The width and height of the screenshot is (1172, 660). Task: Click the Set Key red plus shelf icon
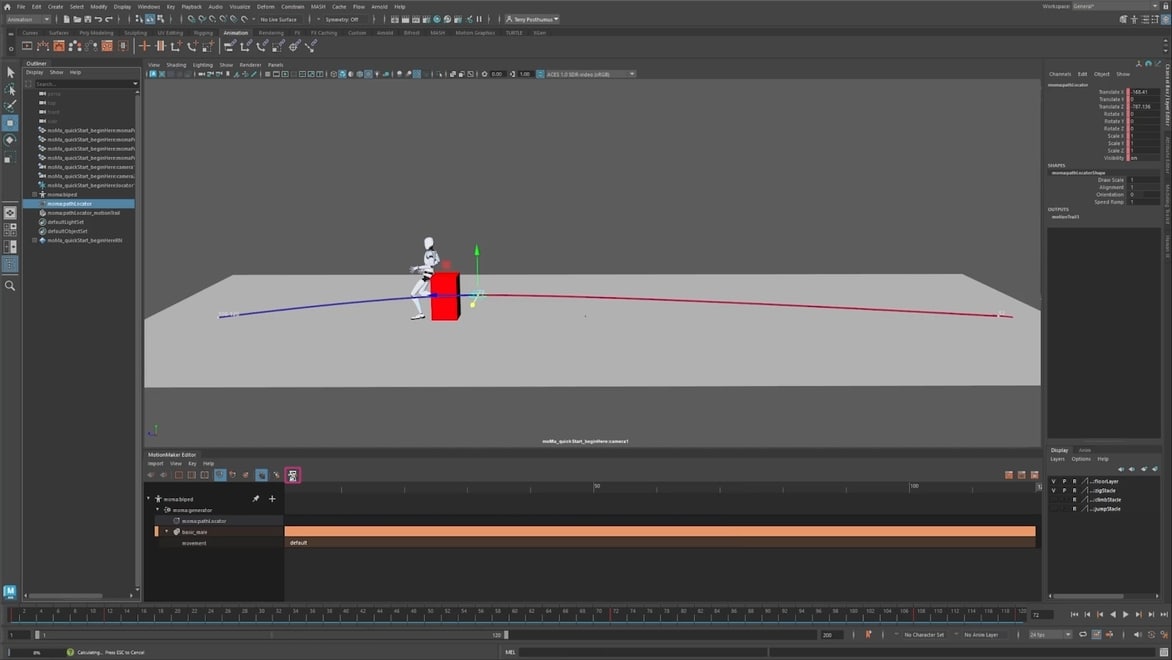click(144, 46)
